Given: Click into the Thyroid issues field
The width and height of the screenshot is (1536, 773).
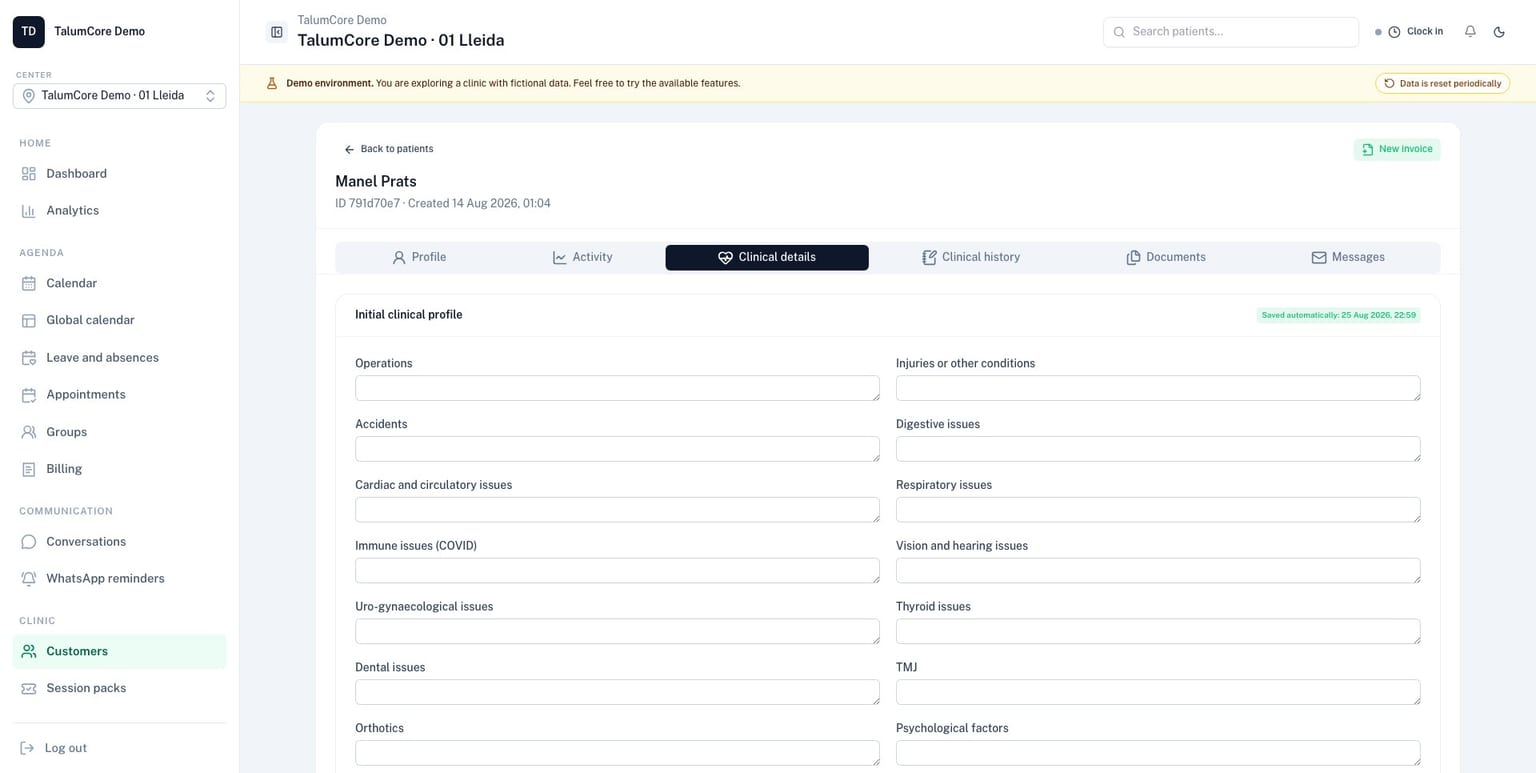Looking at the screenshot, I should coord(1158,632).
